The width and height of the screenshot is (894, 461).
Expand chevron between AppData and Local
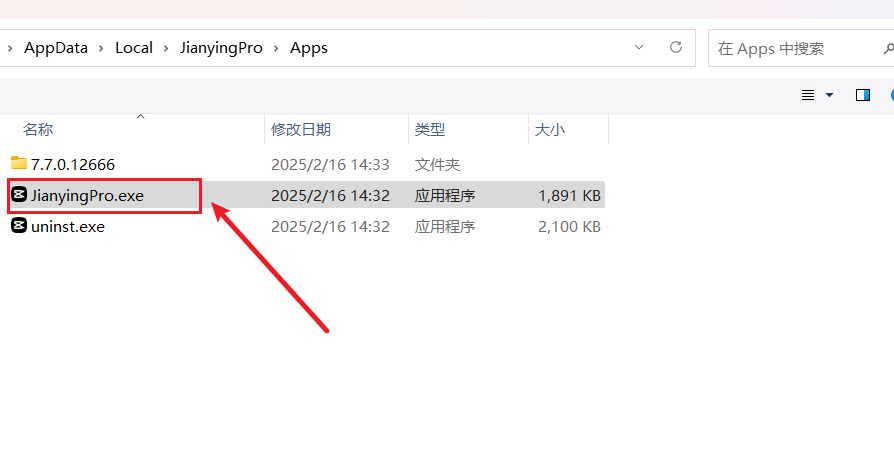click(101, 48)
